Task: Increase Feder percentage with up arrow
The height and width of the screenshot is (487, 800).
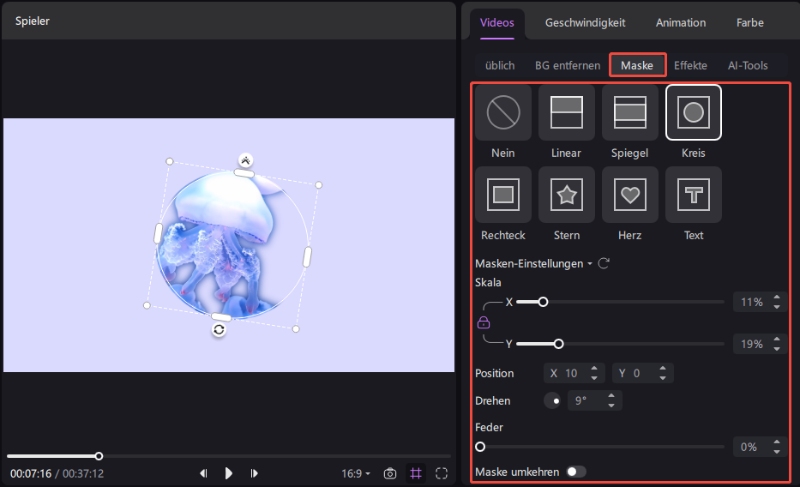Action: [x=777, y=443]
